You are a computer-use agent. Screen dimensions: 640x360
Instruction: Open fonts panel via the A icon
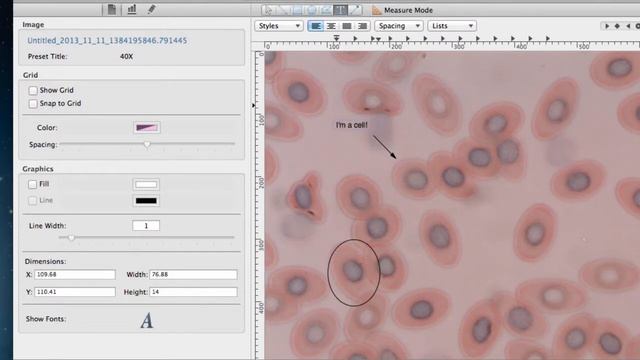(147, 320)
